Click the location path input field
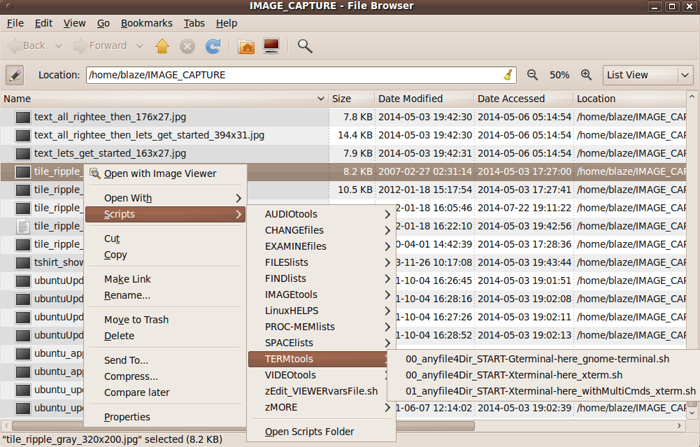The width and height of the screenshot is (700, 447). click(295, 75)
